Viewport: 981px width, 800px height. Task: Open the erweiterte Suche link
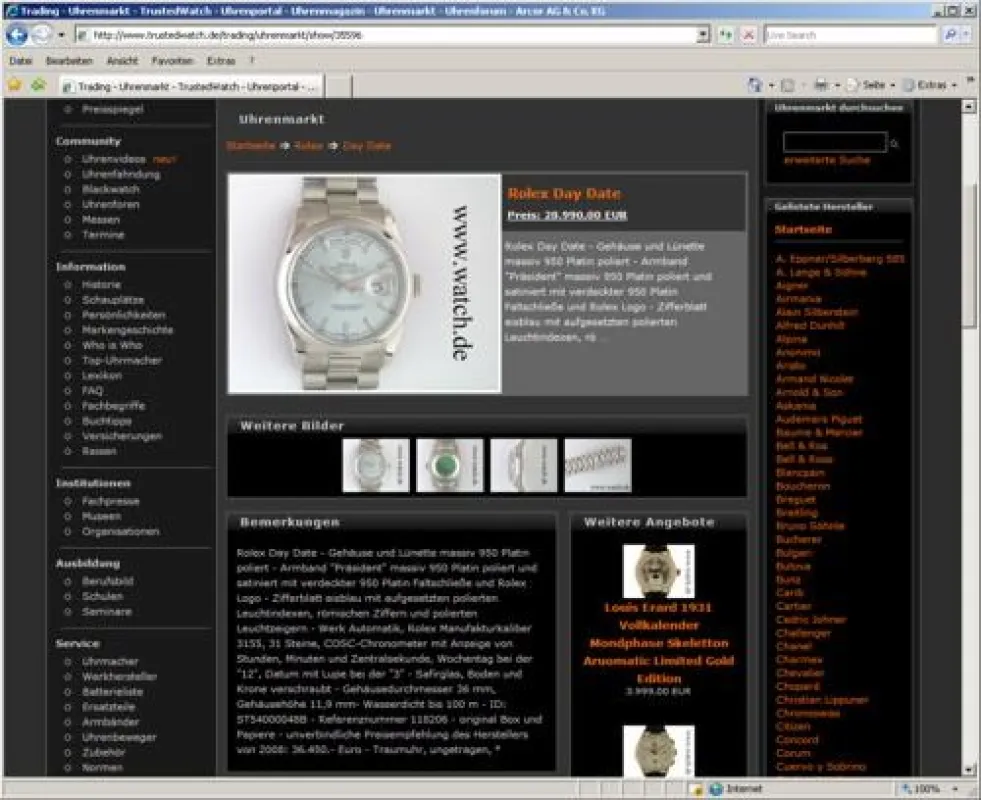pyautogui.click(x=826, y=160)
